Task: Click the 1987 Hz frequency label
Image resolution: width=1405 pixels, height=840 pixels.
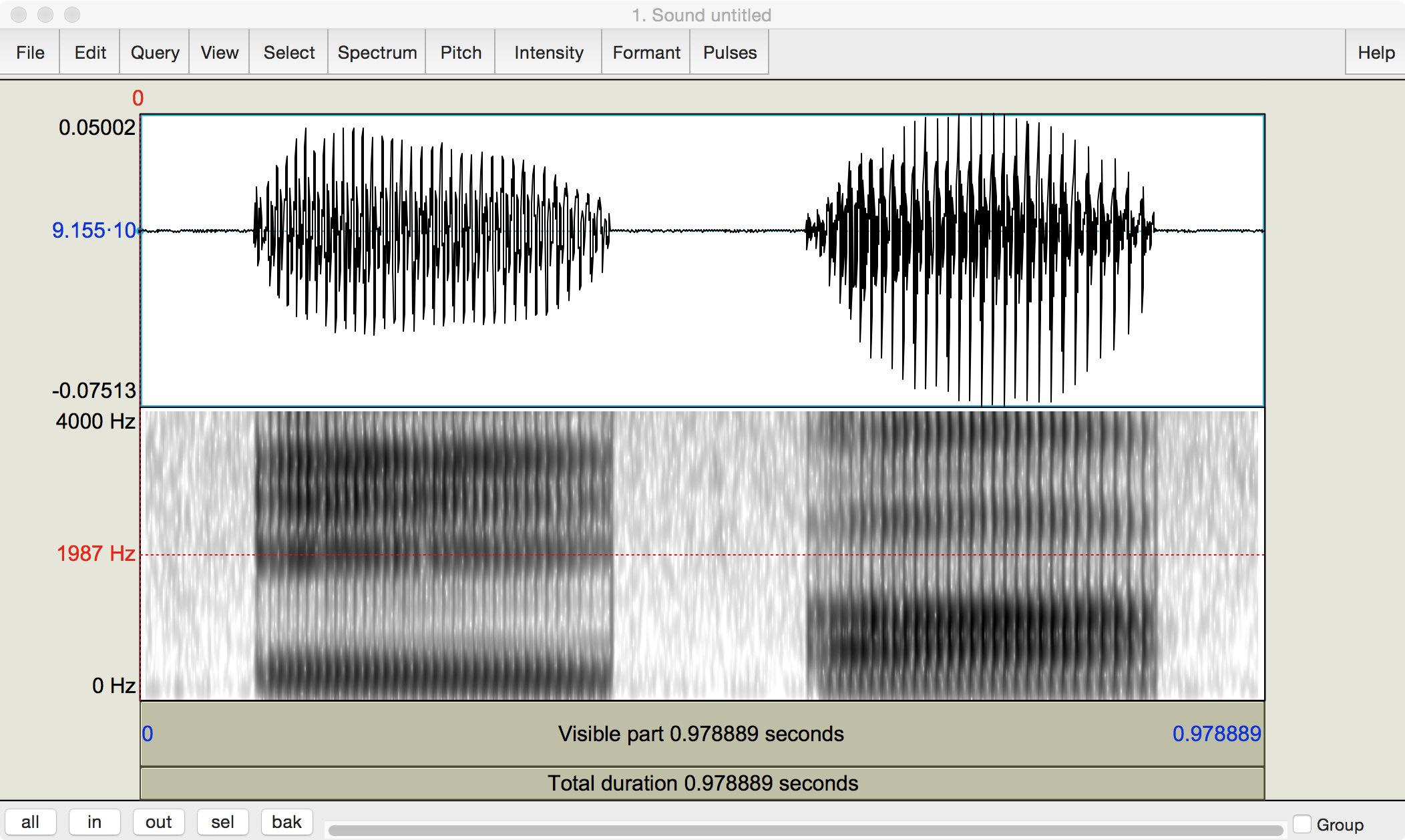Action: click(96, 554)
